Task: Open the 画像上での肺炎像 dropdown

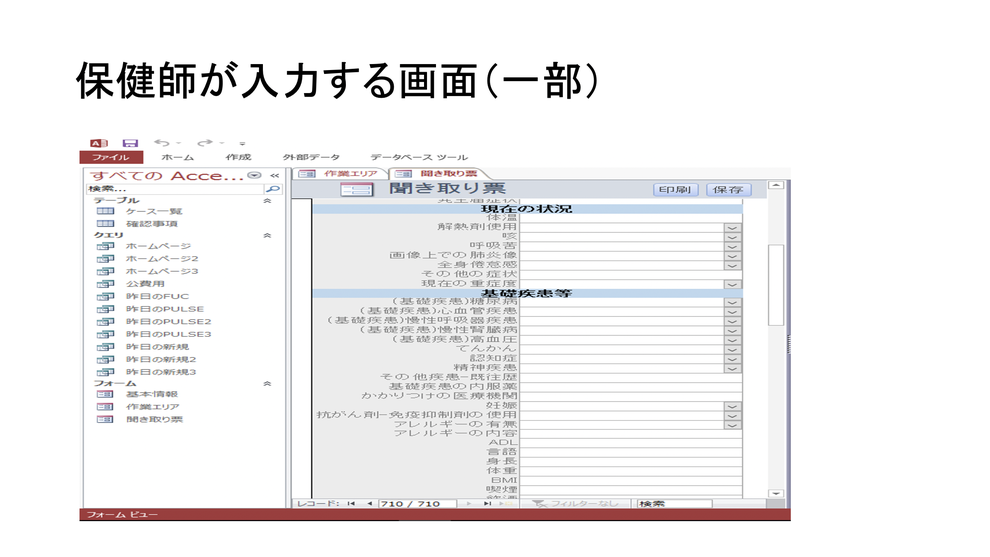Action: pos(732,256)
